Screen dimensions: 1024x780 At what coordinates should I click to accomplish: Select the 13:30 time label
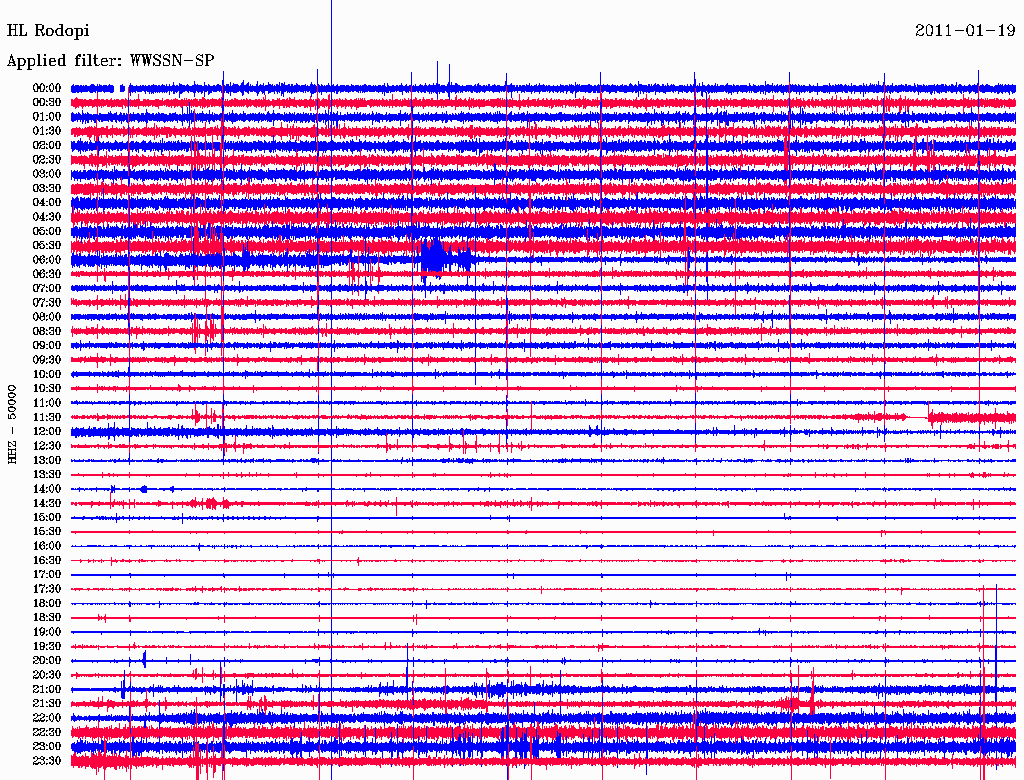click(47, 475)
